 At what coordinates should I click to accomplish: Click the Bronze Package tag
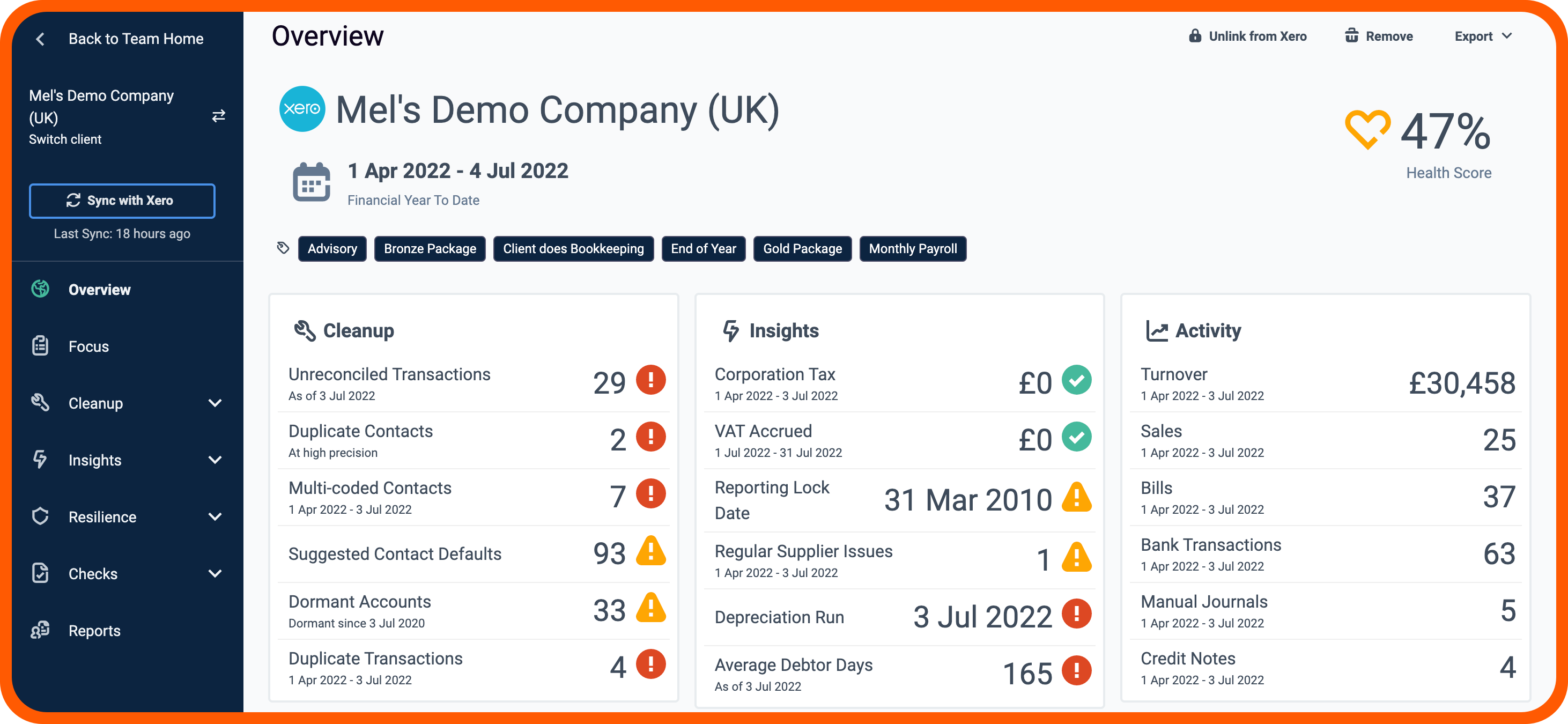[430, 248]
